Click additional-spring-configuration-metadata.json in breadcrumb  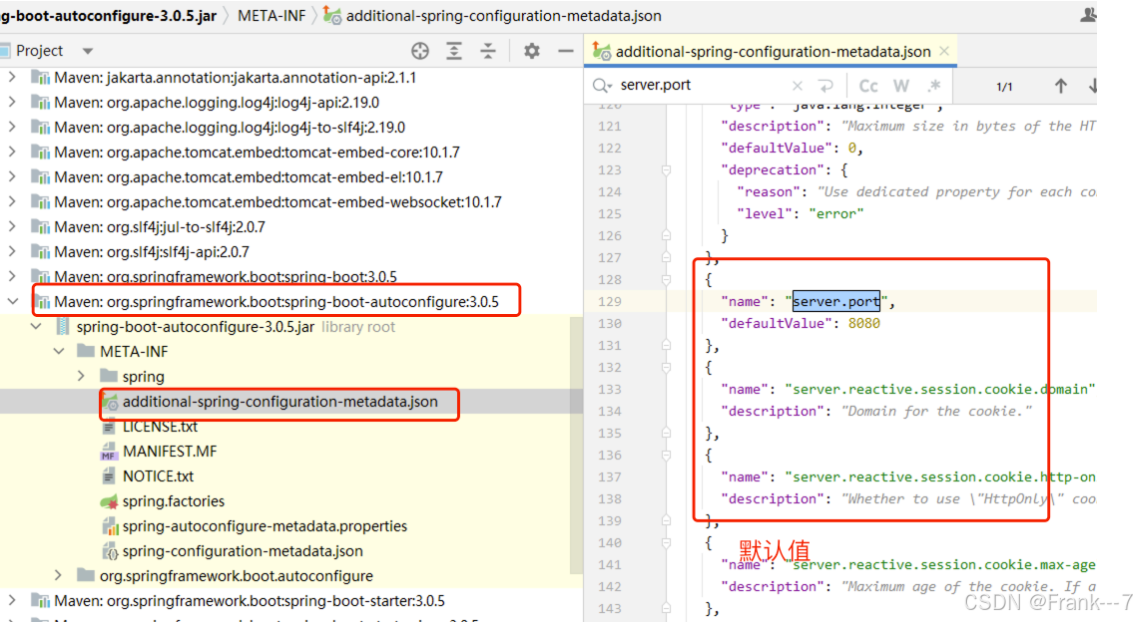coord(503,15)
